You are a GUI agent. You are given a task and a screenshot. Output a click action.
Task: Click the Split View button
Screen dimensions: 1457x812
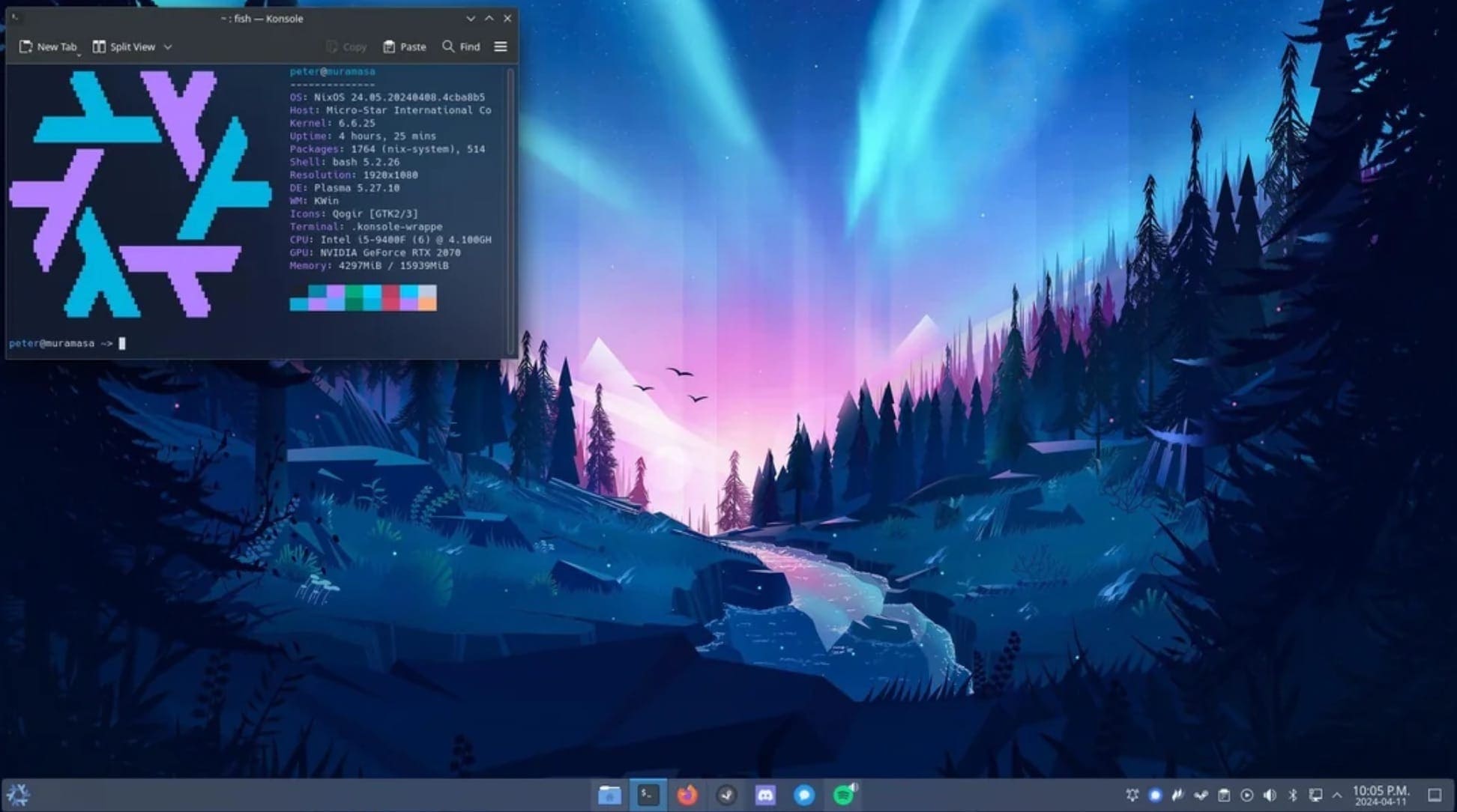coord(124,46)
